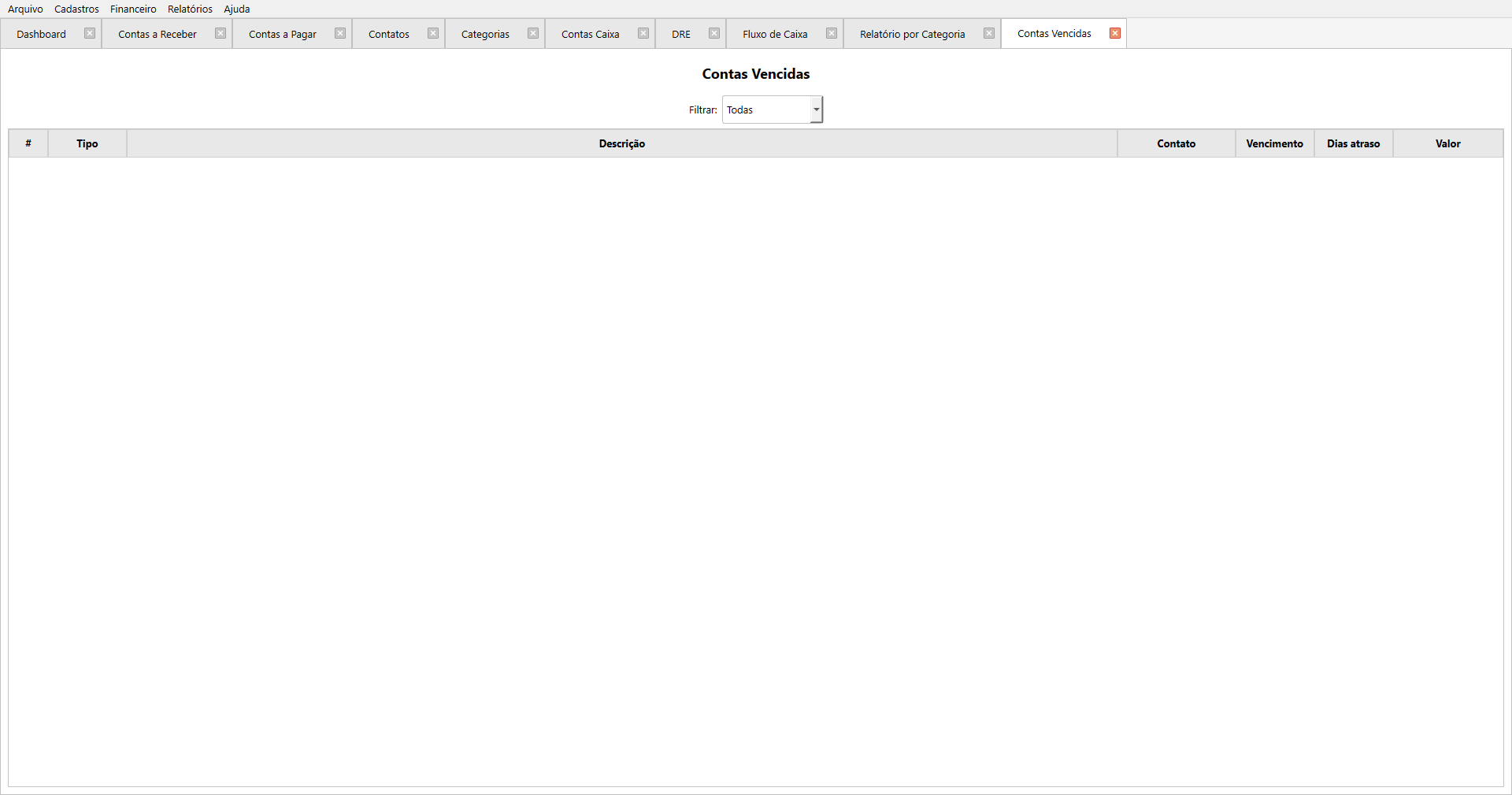Close the DRE tab with X icon

click(714, 34)
